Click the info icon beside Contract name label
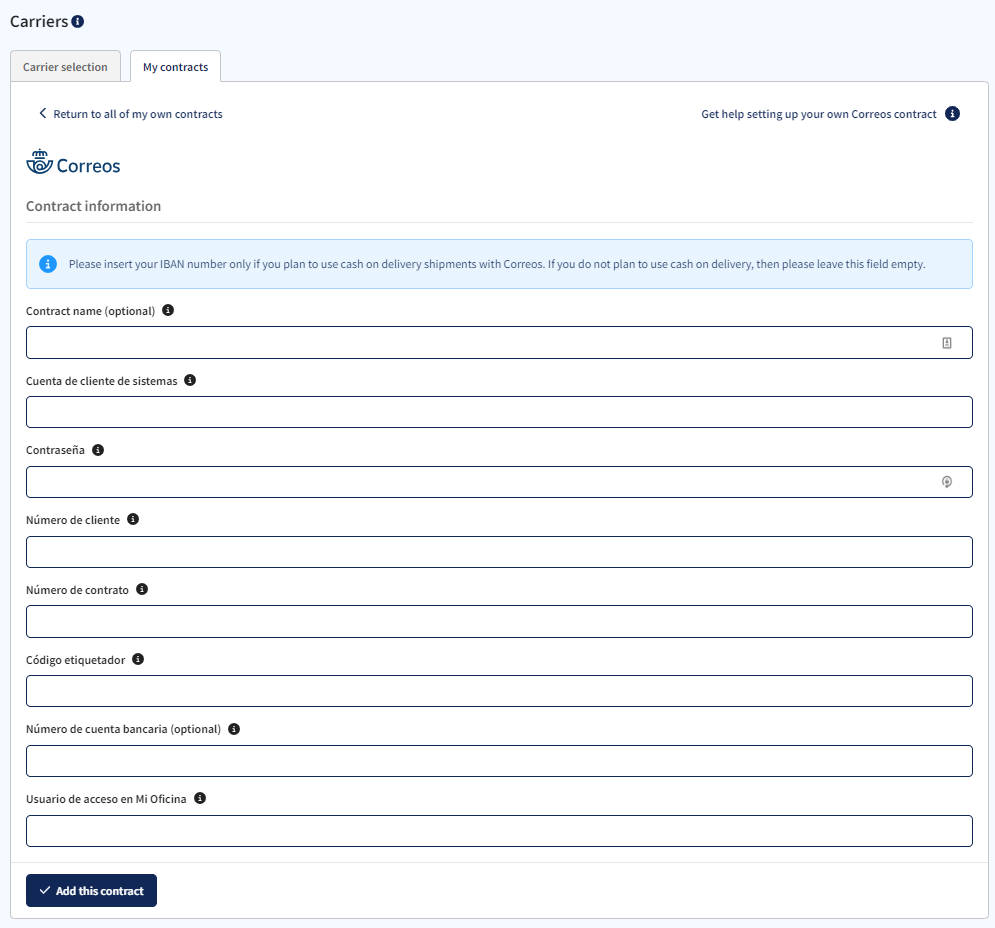The width and height of the screenshot is (995, 928). 168,310
